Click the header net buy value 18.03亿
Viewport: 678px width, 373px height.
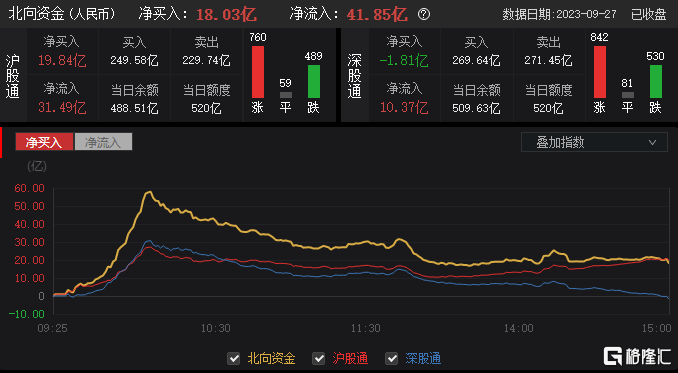pyautogui.click(x=226, y=15)
